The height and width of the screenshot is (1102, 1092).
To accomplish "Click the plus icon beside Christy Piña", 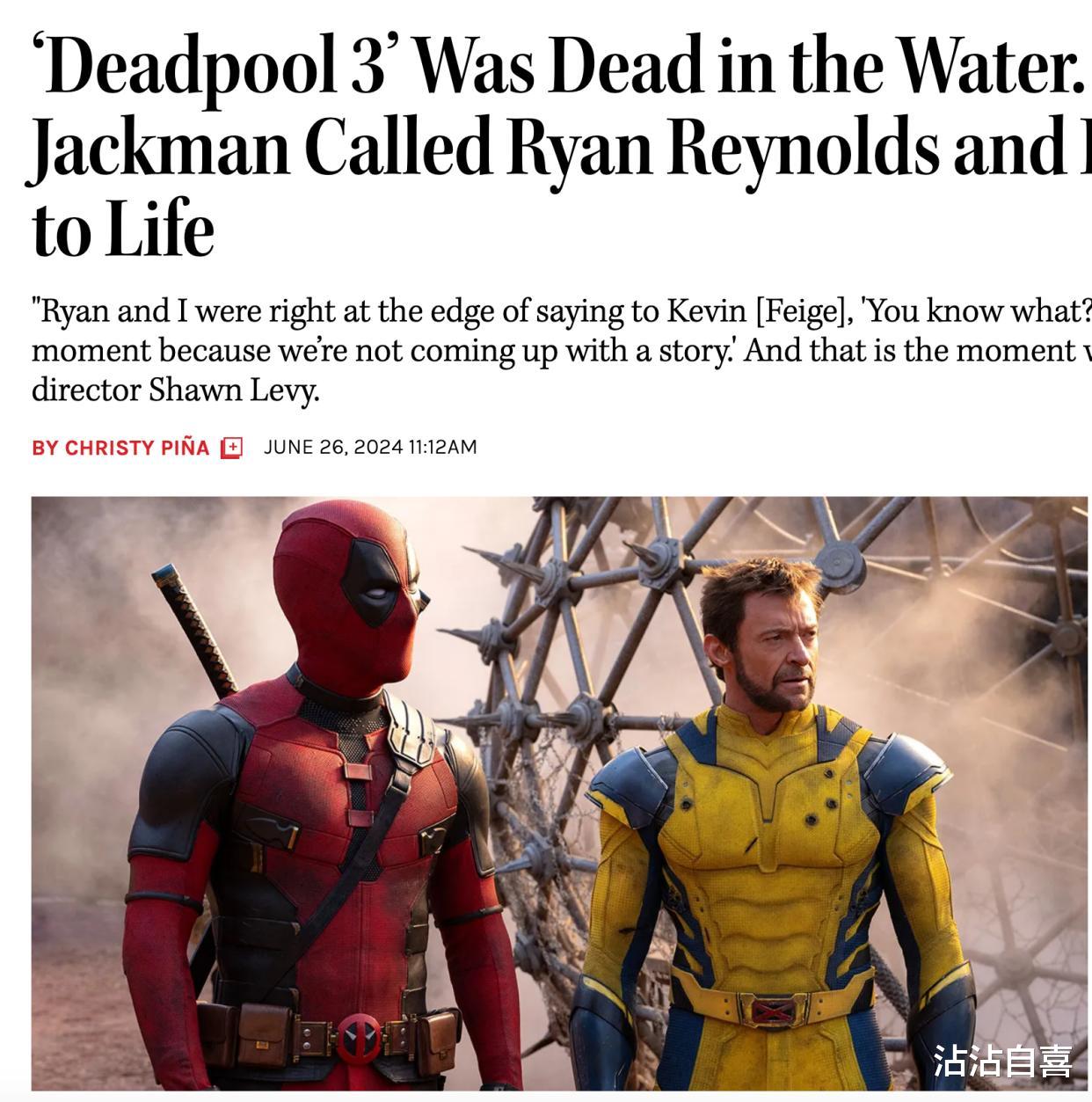I will click(231, 448).
